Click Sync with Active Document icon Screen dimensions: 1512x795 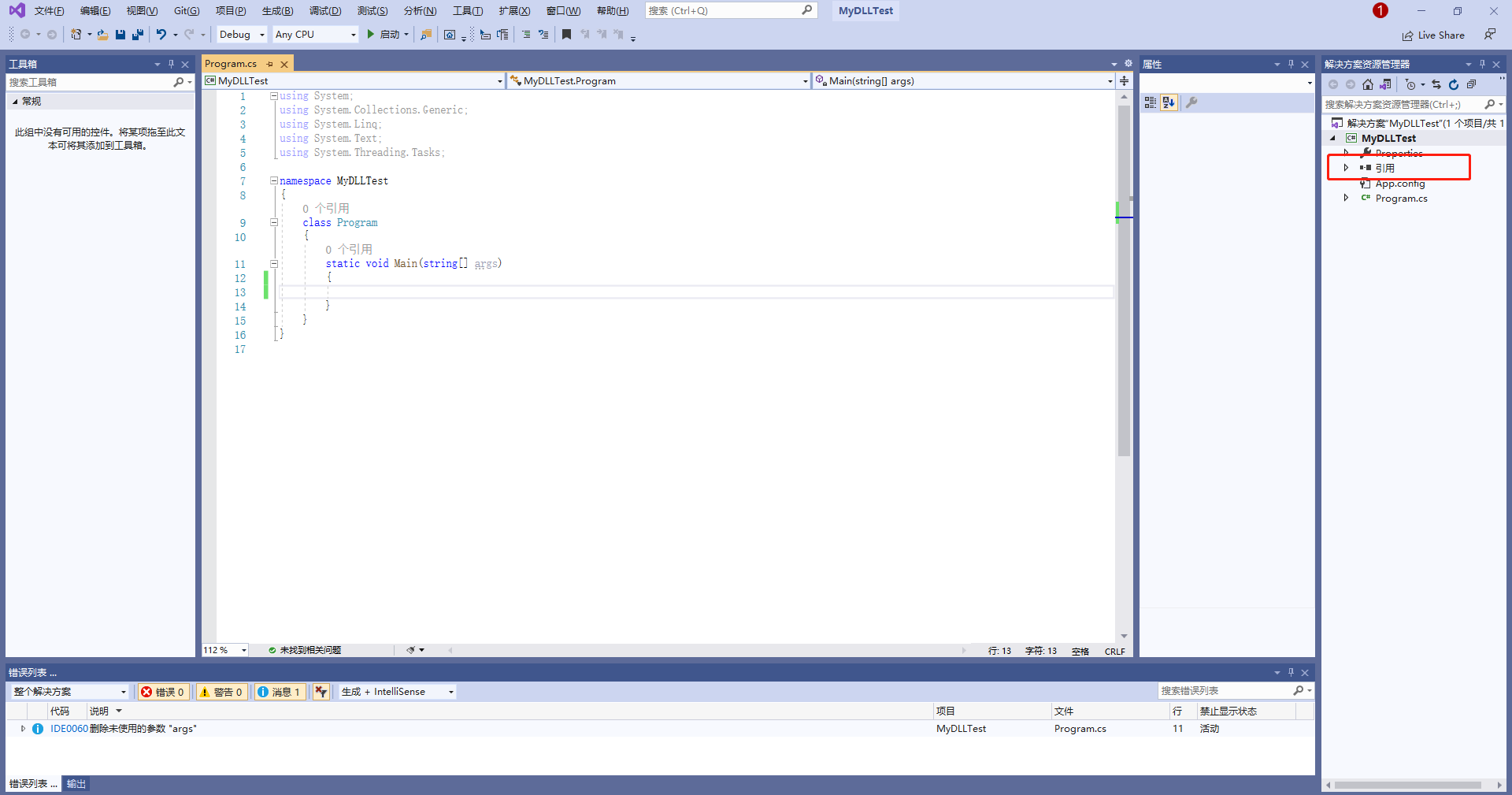(x=1436, y=84)
